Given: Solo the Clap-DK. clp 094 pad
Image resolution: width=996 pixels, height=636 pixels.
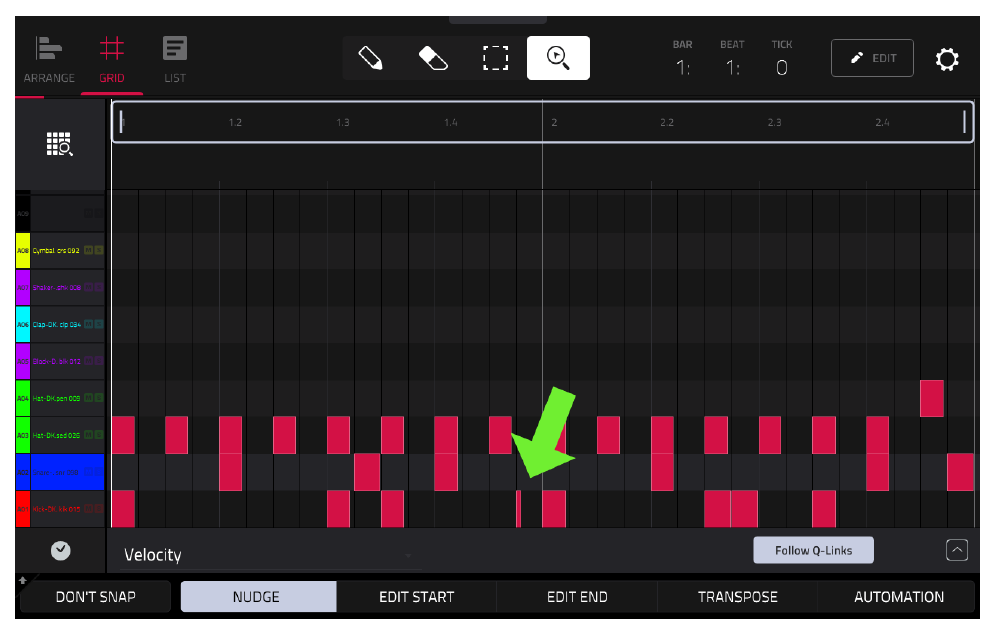Looking at the screenshot, I should pyautogui.click(x=99, y=324).
